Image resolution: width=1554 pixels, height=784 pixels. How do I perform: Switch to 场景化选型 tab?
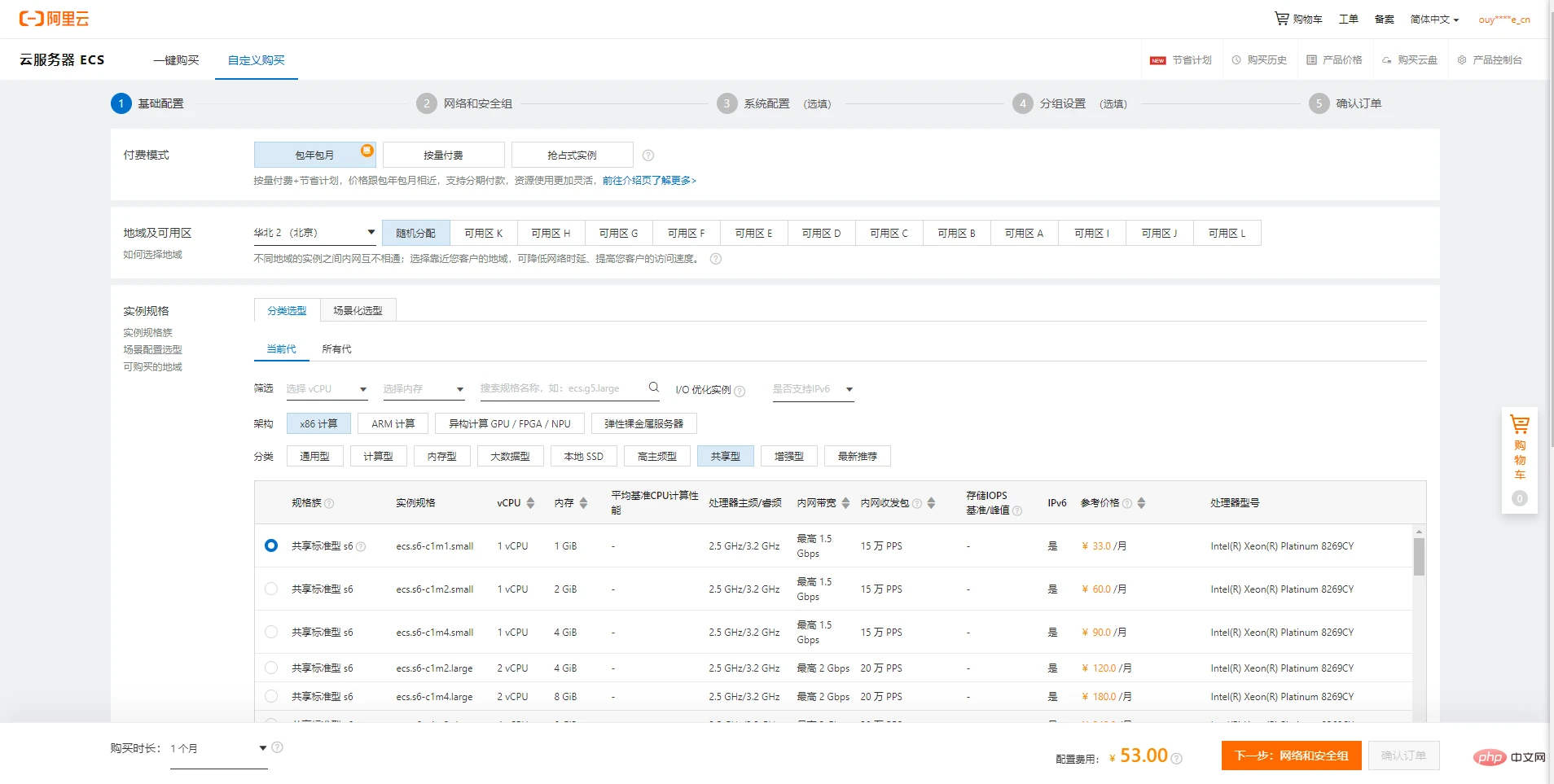pos(358,310)
